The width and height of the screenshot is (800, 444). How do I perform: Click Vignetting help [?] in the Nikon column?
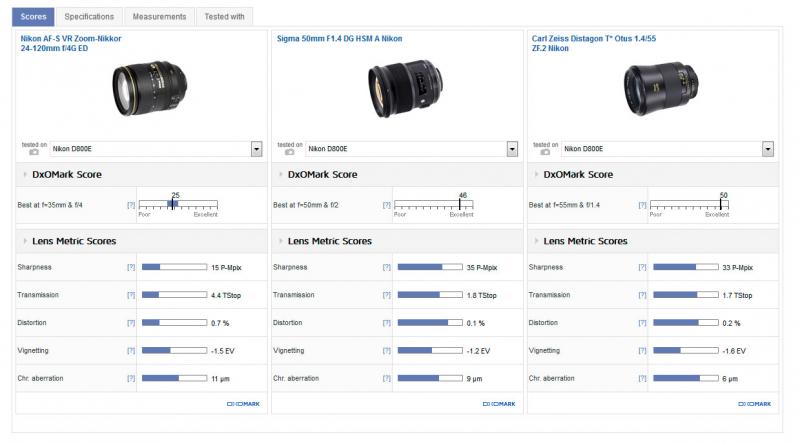tap(131, 351)
